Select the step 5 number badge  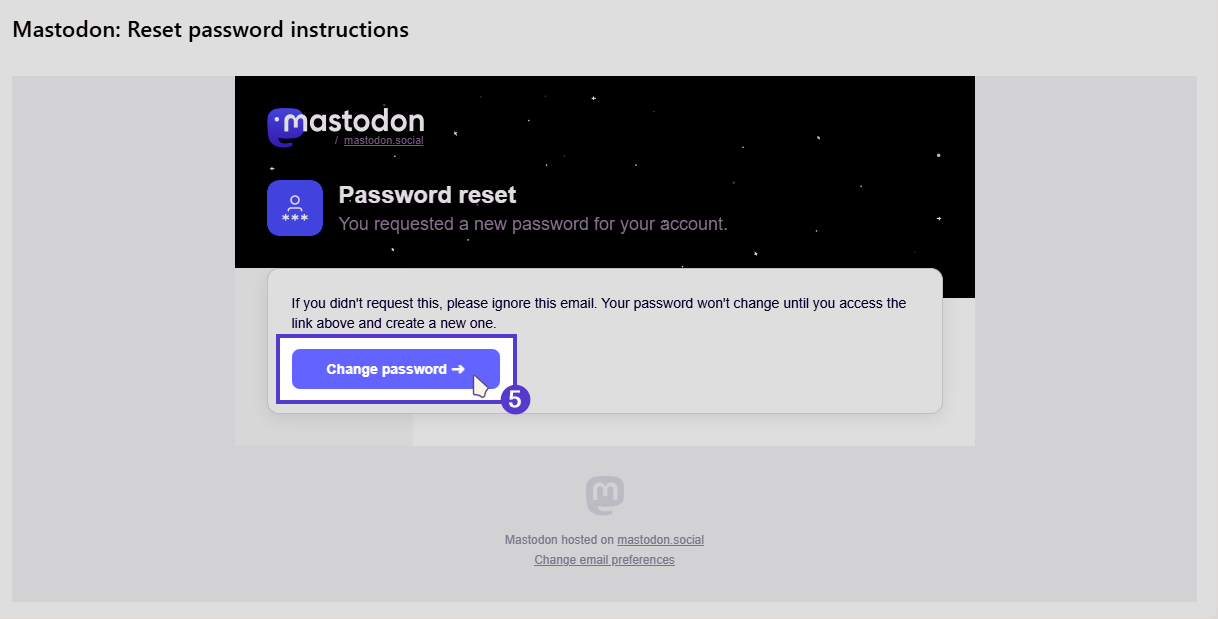(x=516, y=399)
